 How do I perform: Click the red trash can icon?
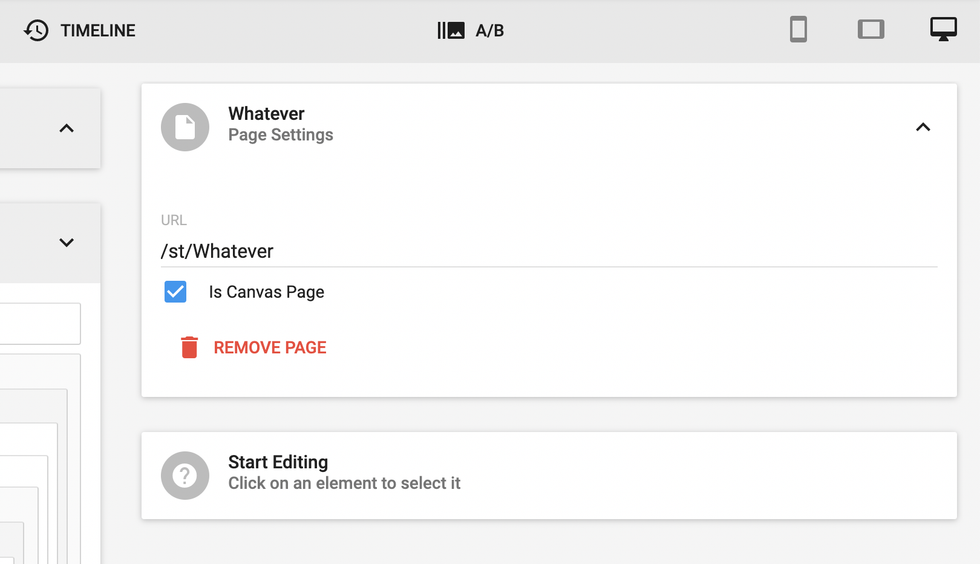coord(189,348)
